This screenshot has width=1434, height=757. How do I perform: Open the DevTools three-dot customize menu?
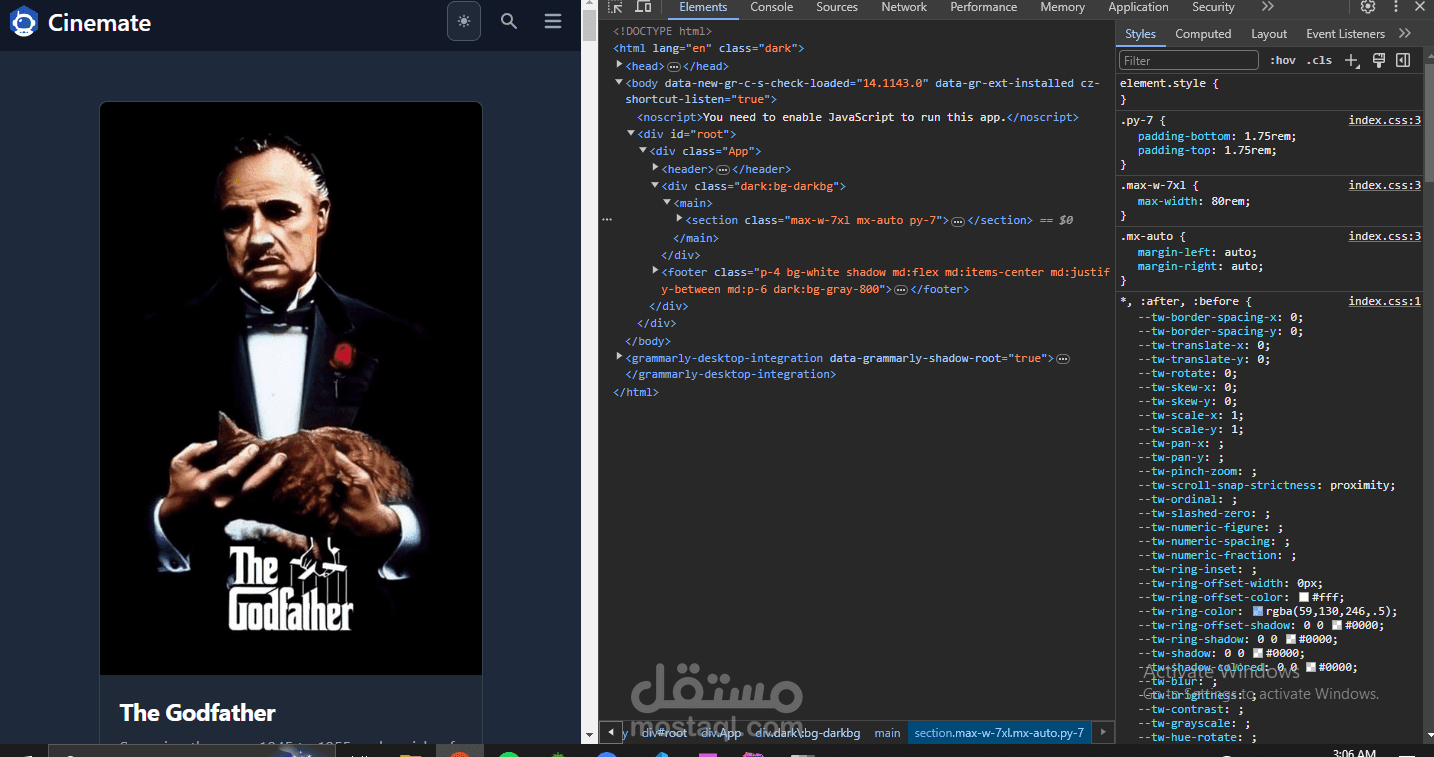tap(1395, 7)
